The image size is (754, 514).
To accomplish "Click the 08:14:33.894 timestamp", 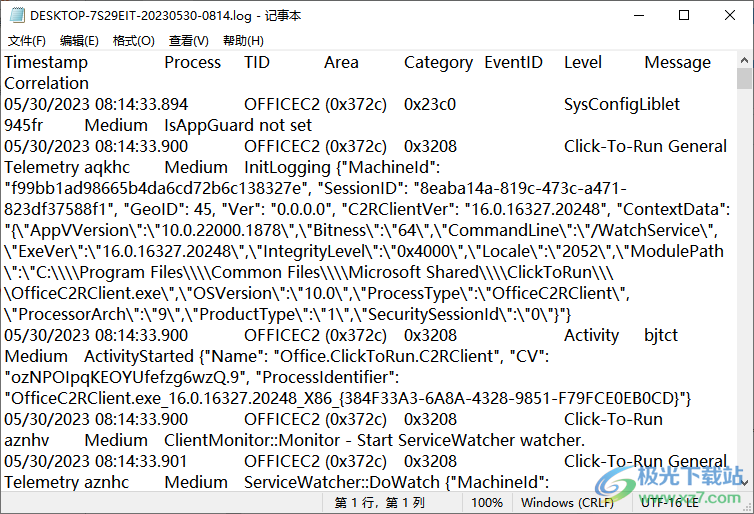I will pos(141,104).
